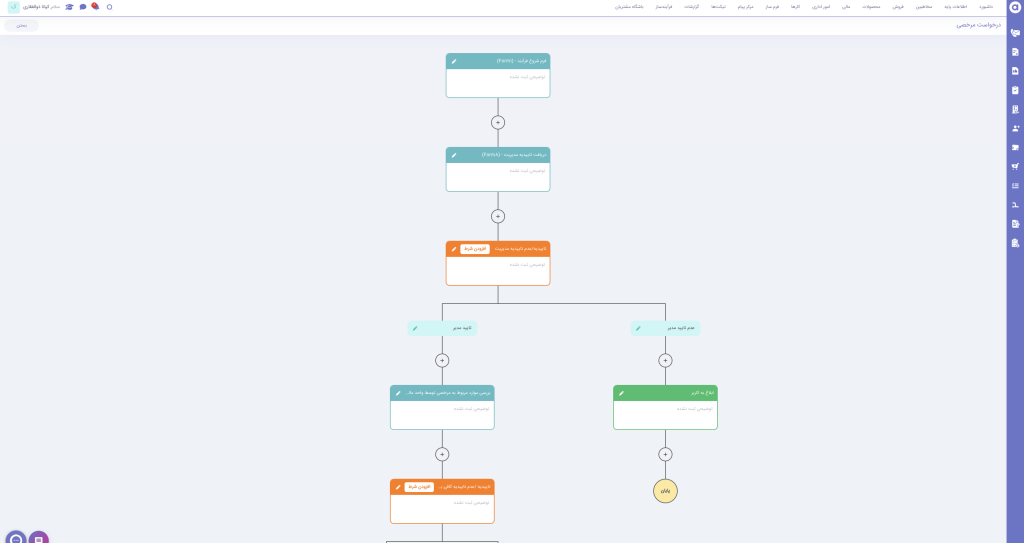Add step below 'دریافت تاییدیه مدیریت' node
The image size is (1024, 543).
coord(498,216)
